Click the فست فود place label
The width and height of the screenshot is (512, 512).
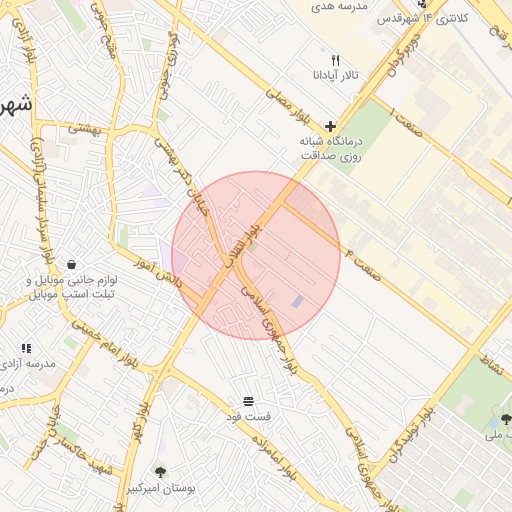click(x=249, y=416)
